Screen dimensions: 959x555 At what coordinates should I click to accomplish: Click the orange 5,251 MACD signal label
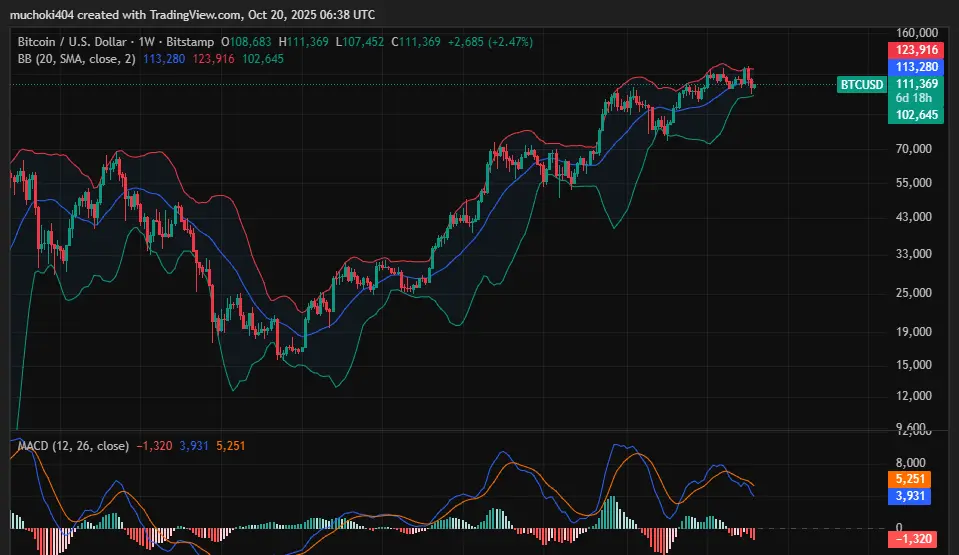click(909, 479)
